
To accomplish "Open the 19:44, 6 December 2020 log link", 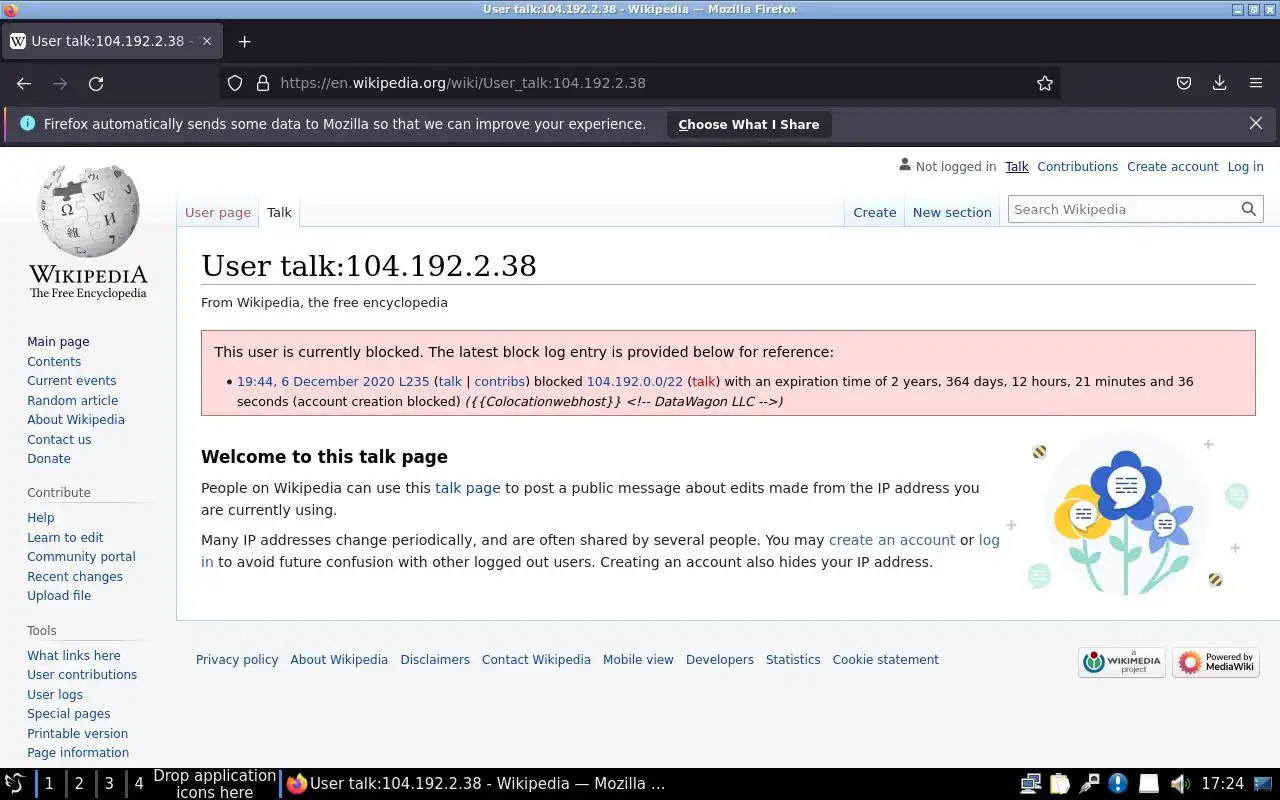I will [316, 382].
